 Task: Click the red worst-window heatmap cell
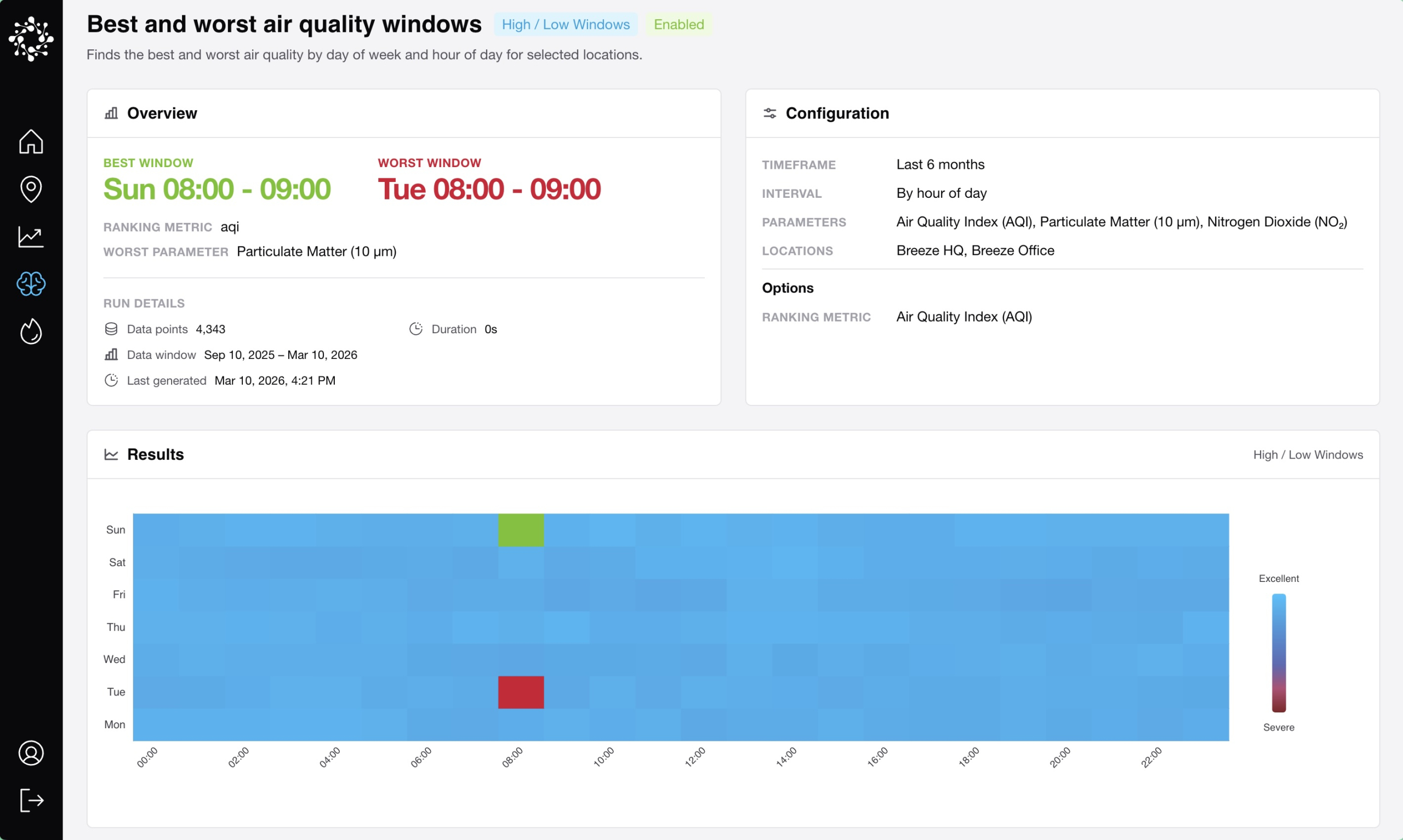pos(521,692)
